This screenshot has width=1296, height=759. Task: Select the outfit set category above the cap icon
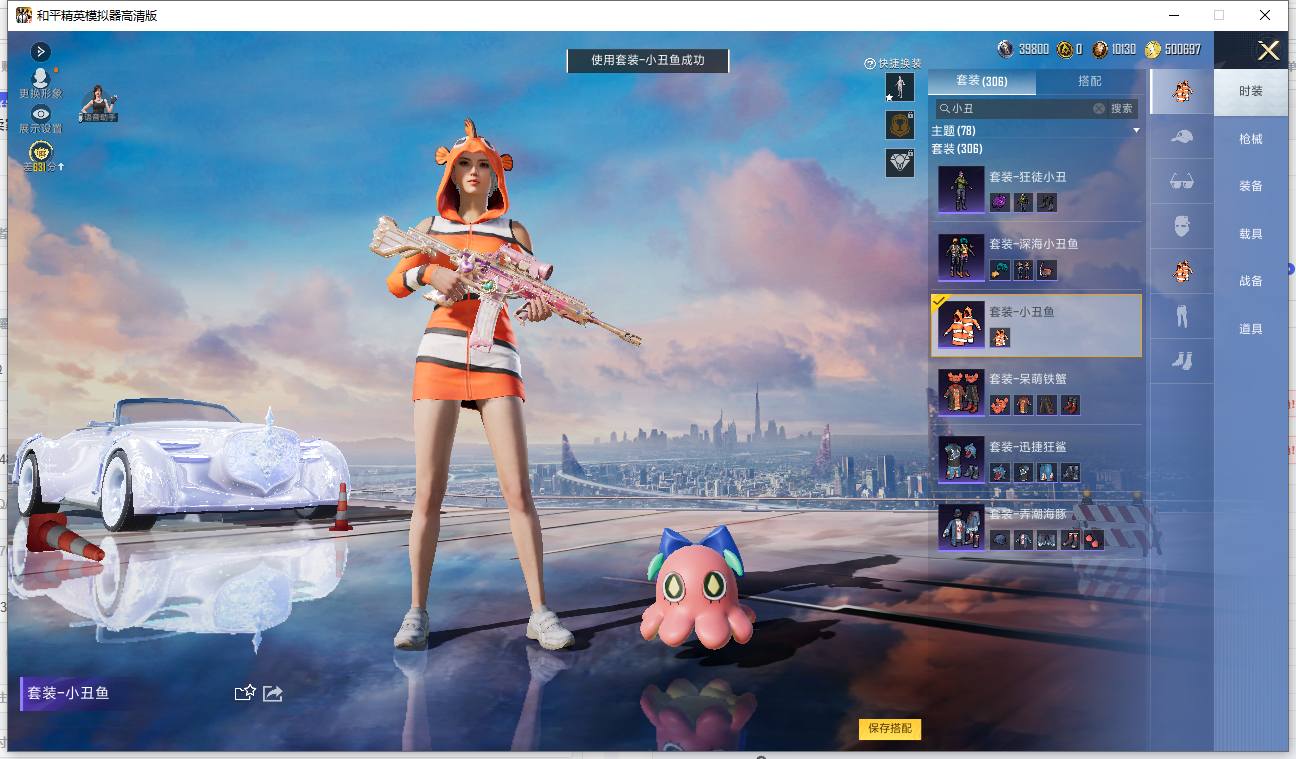tap(1182, 91)
